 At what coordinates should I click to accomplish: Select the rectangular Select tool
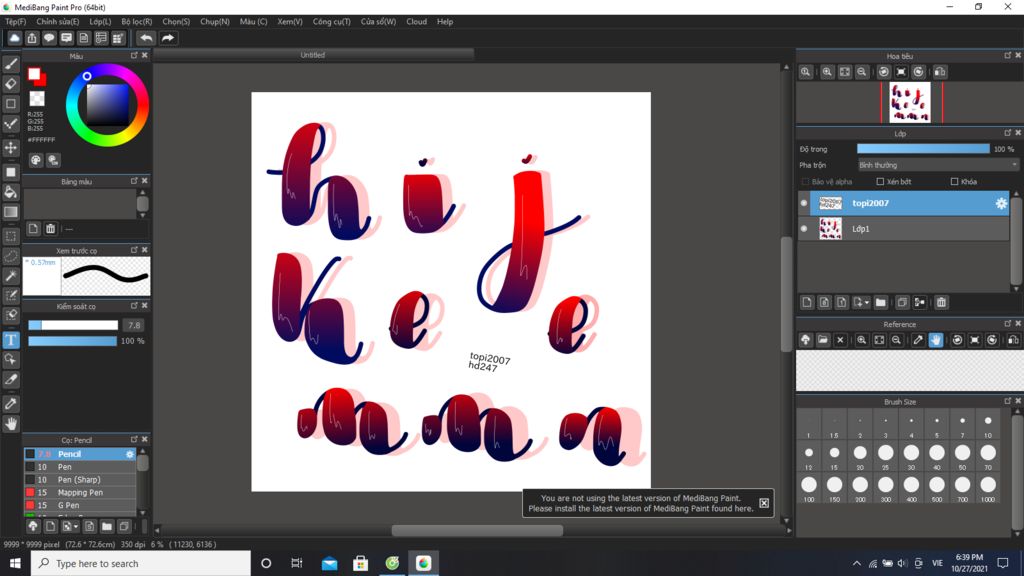click(x=11, y=236)
